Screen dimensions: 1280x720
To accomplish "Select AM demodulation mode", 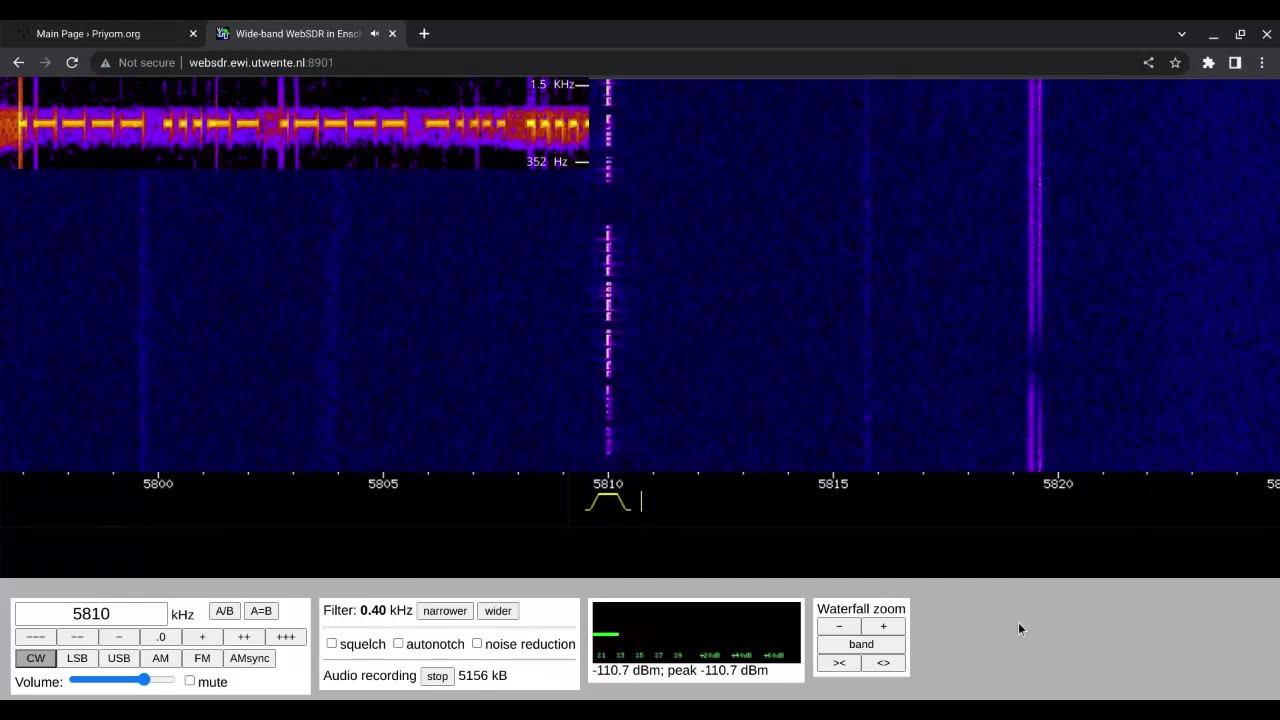I will point(160,658).
